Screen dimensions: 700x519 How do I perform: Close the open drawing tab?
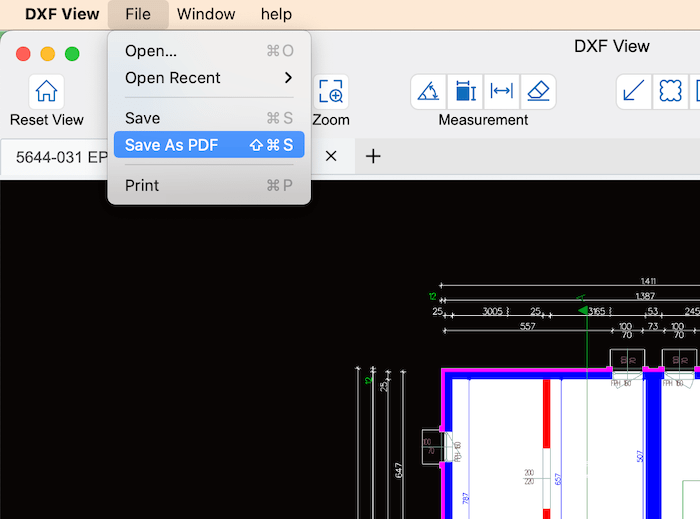(x=332, y=156)
